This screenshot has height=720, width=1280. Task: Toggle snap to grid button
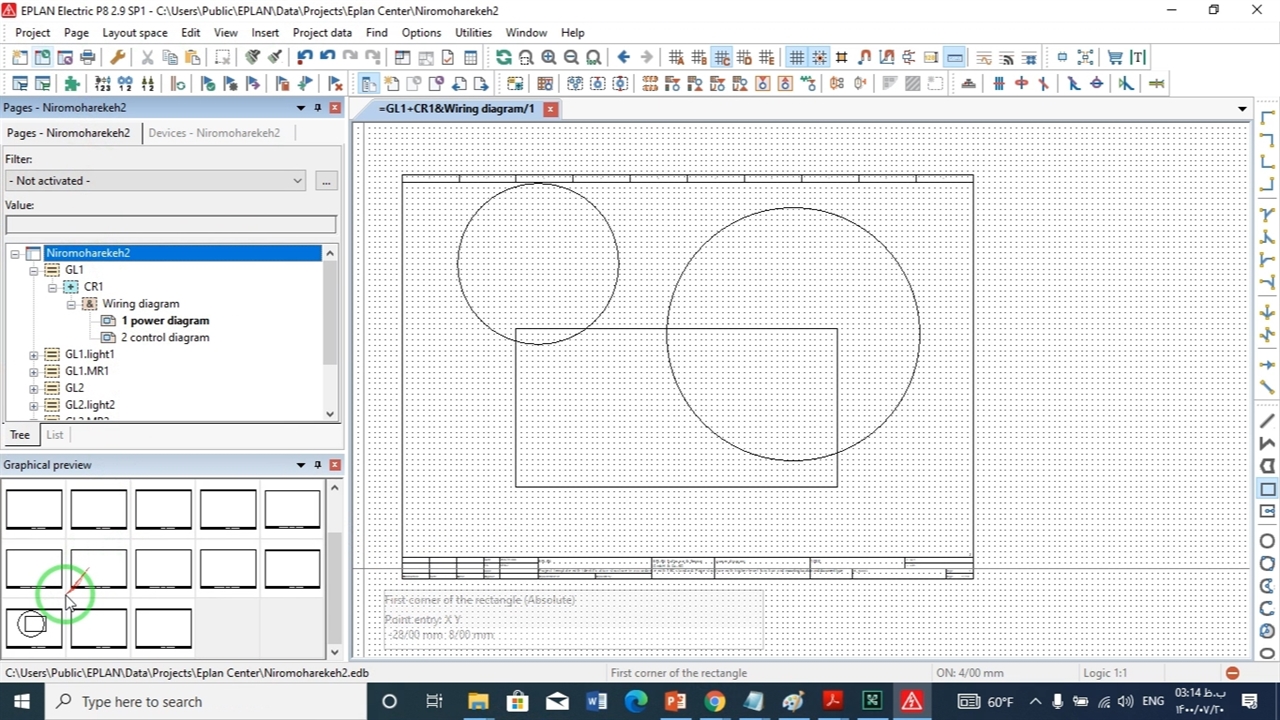pyautogui.click(x=819, y=58)
